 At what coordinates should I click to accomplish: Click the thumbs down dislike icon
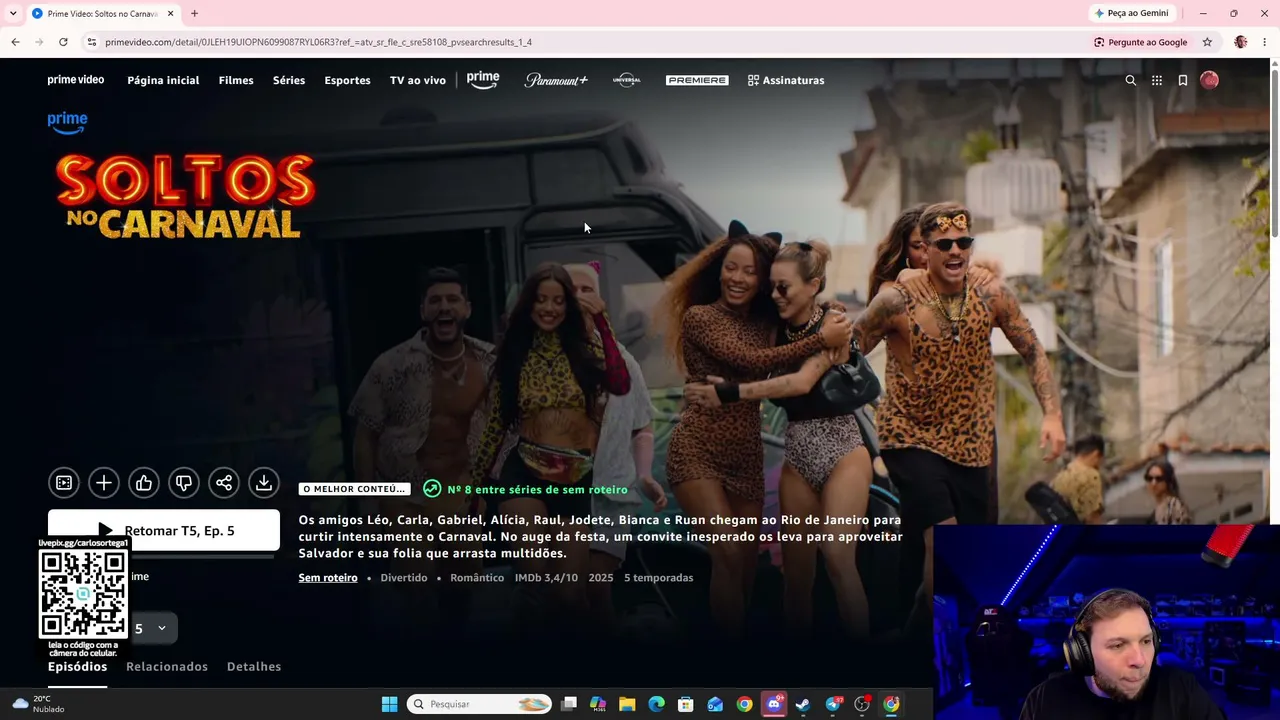tap(184, 483)
